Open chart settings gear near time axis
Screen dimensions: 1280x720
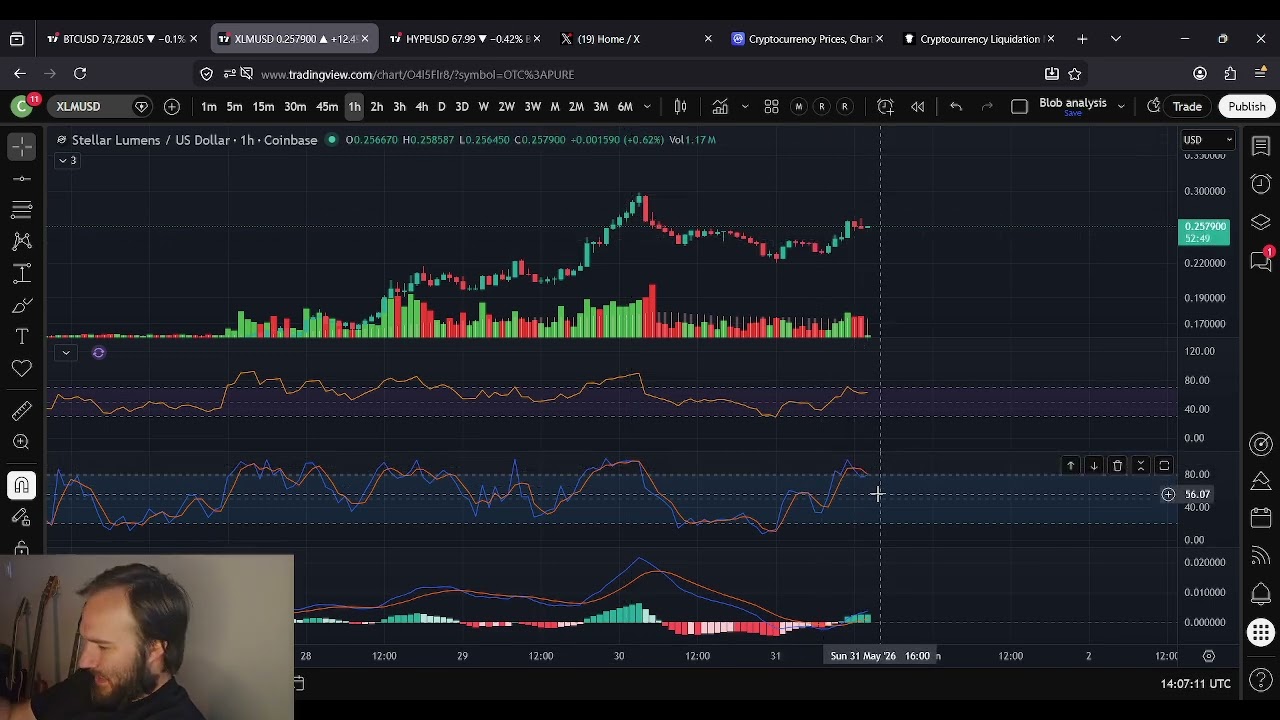1208,656
